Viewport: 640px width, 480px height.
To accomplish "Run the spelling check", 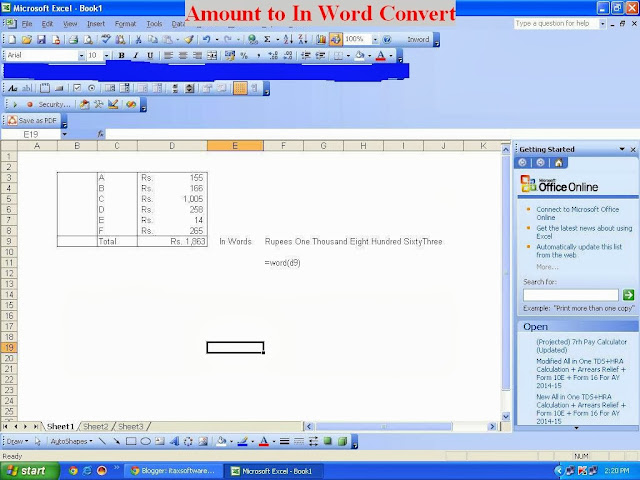I will pos(106,39).
